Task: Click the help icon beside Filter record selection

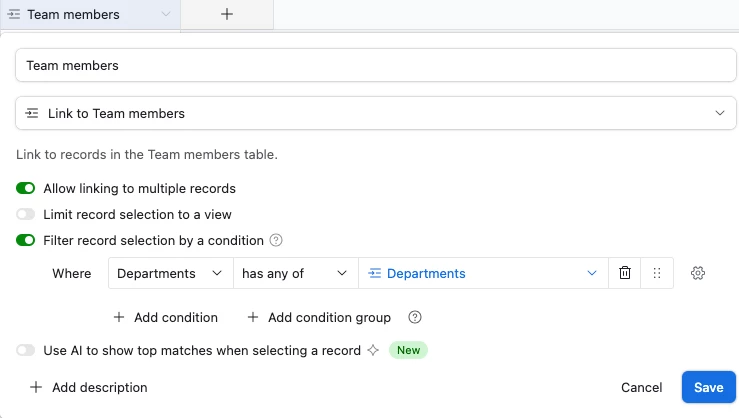Action: (x=277, y=240)
